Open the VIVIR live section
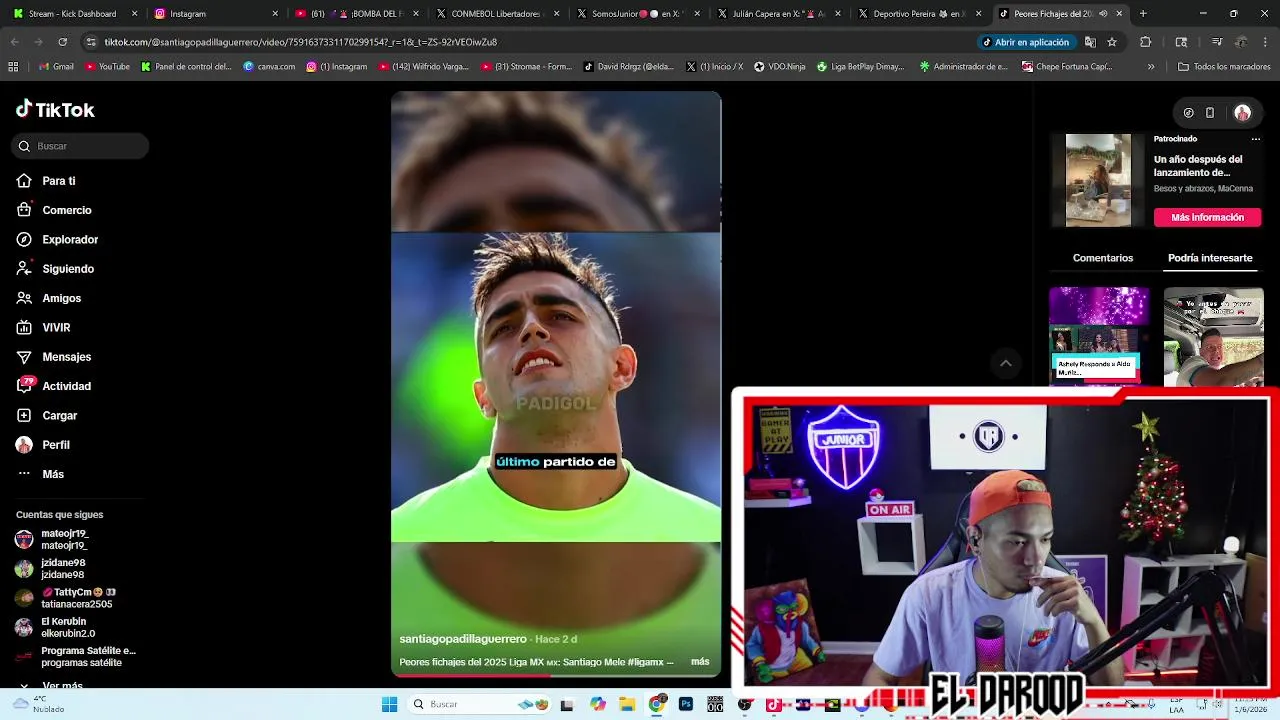This screenshot has width=1280, height=720. click(x=43, y=328)
